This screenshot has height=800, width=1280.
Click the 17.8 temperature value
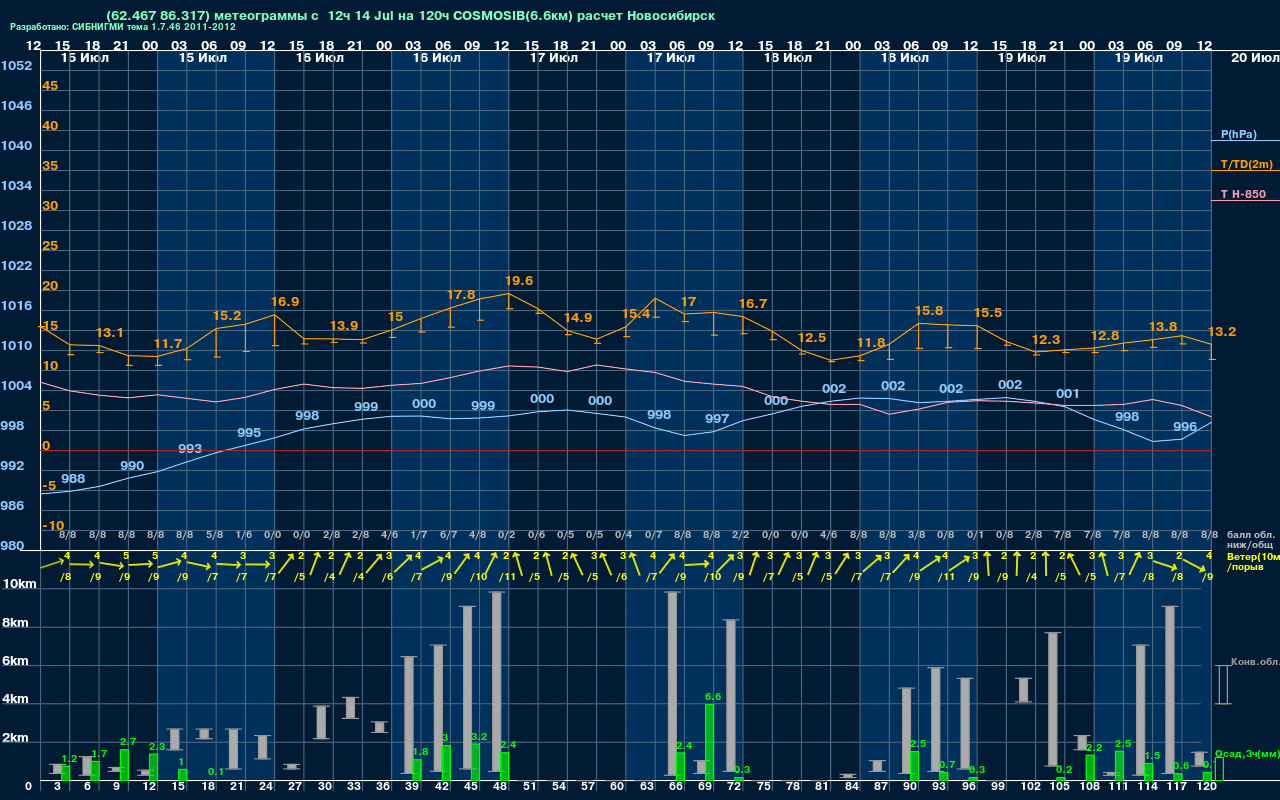(x=461, y=295)
